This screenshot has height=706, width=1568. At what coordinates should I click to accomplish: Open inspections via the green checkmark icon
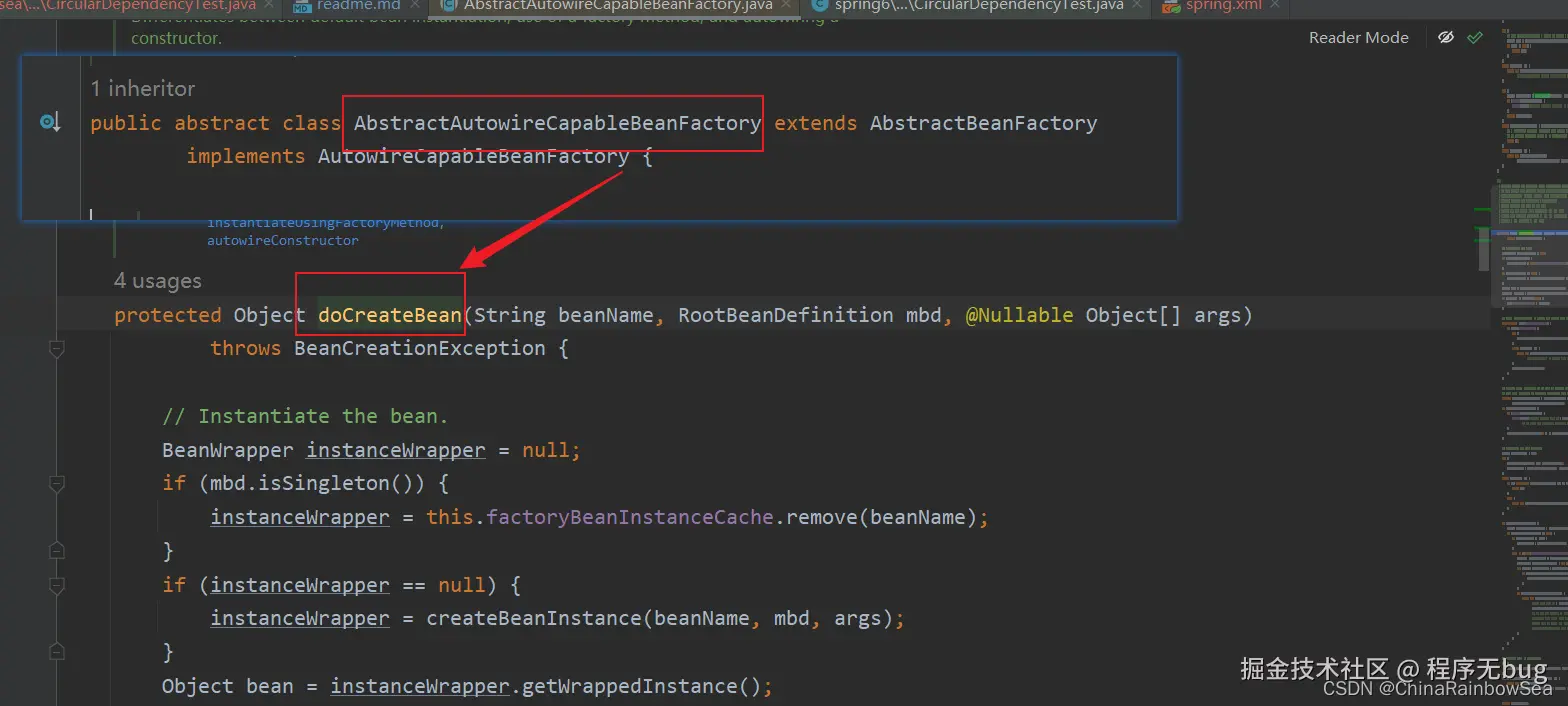pyautogui.click(x=1475, y=37)
